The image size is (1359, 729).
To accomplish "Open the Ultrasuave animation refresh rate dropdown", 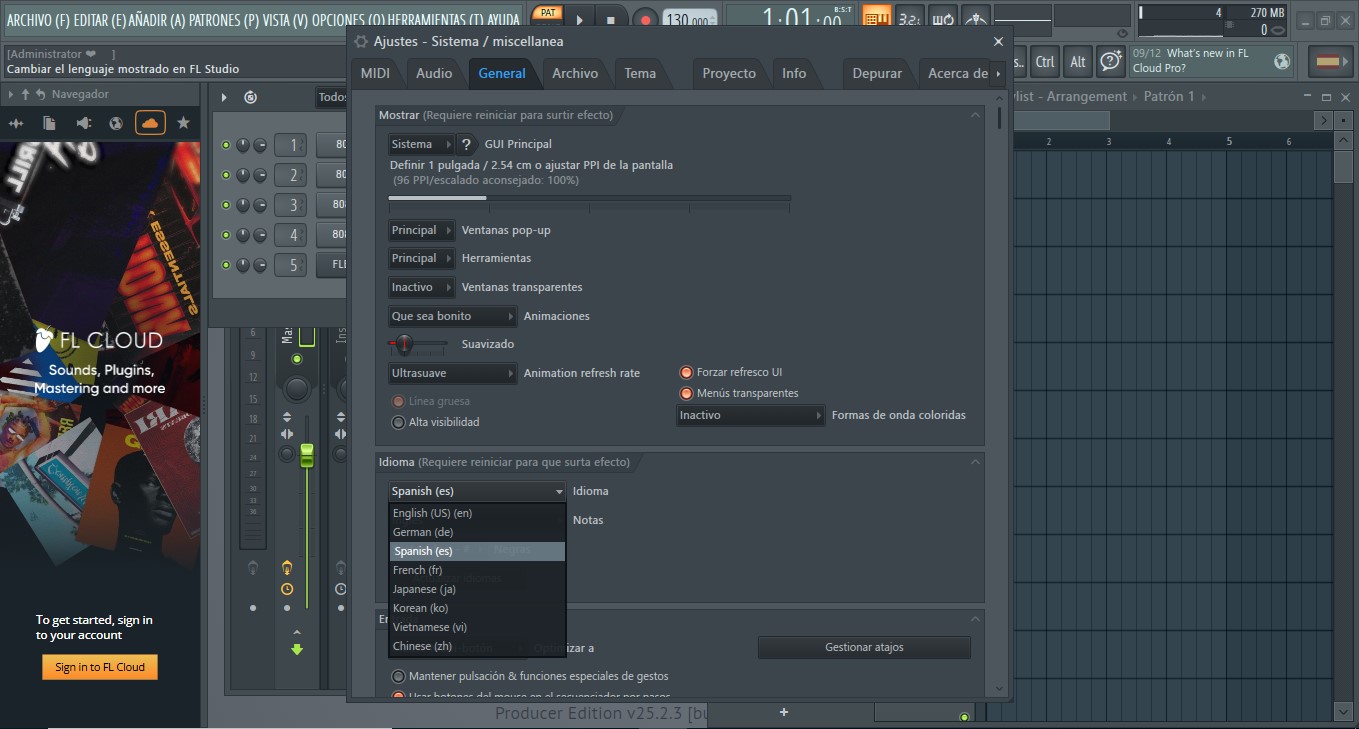I will 451,373.
